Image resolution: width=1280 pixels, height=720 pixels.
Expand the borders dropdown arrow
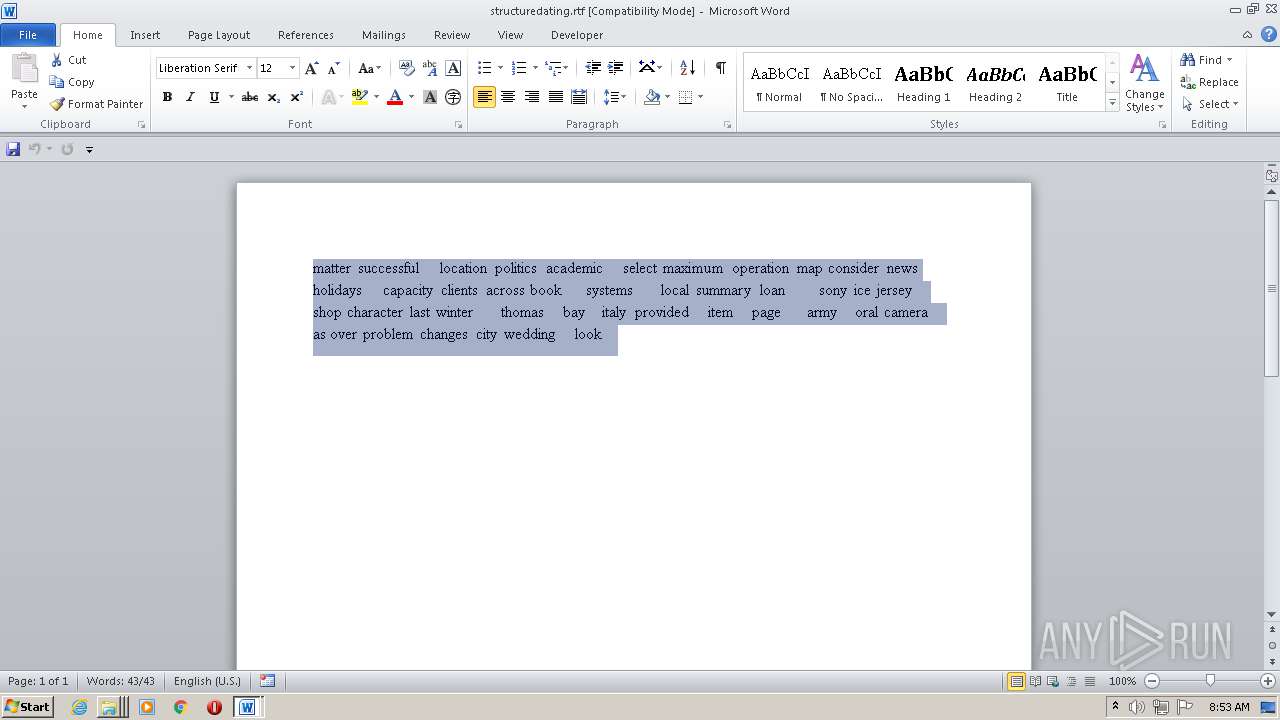(x=700, y=97)
